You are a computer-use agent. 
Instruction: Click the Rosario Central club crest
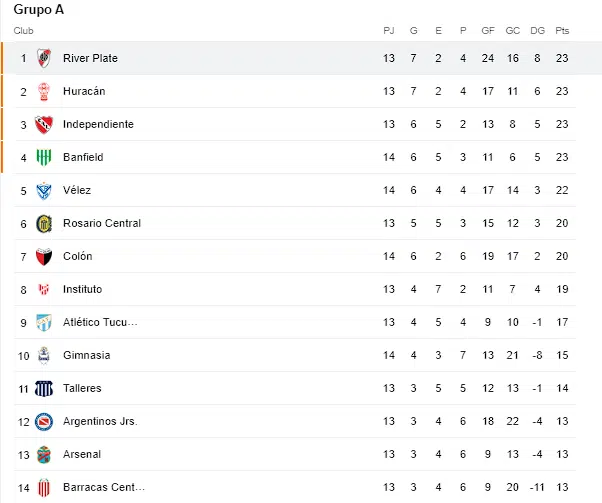[x=44, y=223]
